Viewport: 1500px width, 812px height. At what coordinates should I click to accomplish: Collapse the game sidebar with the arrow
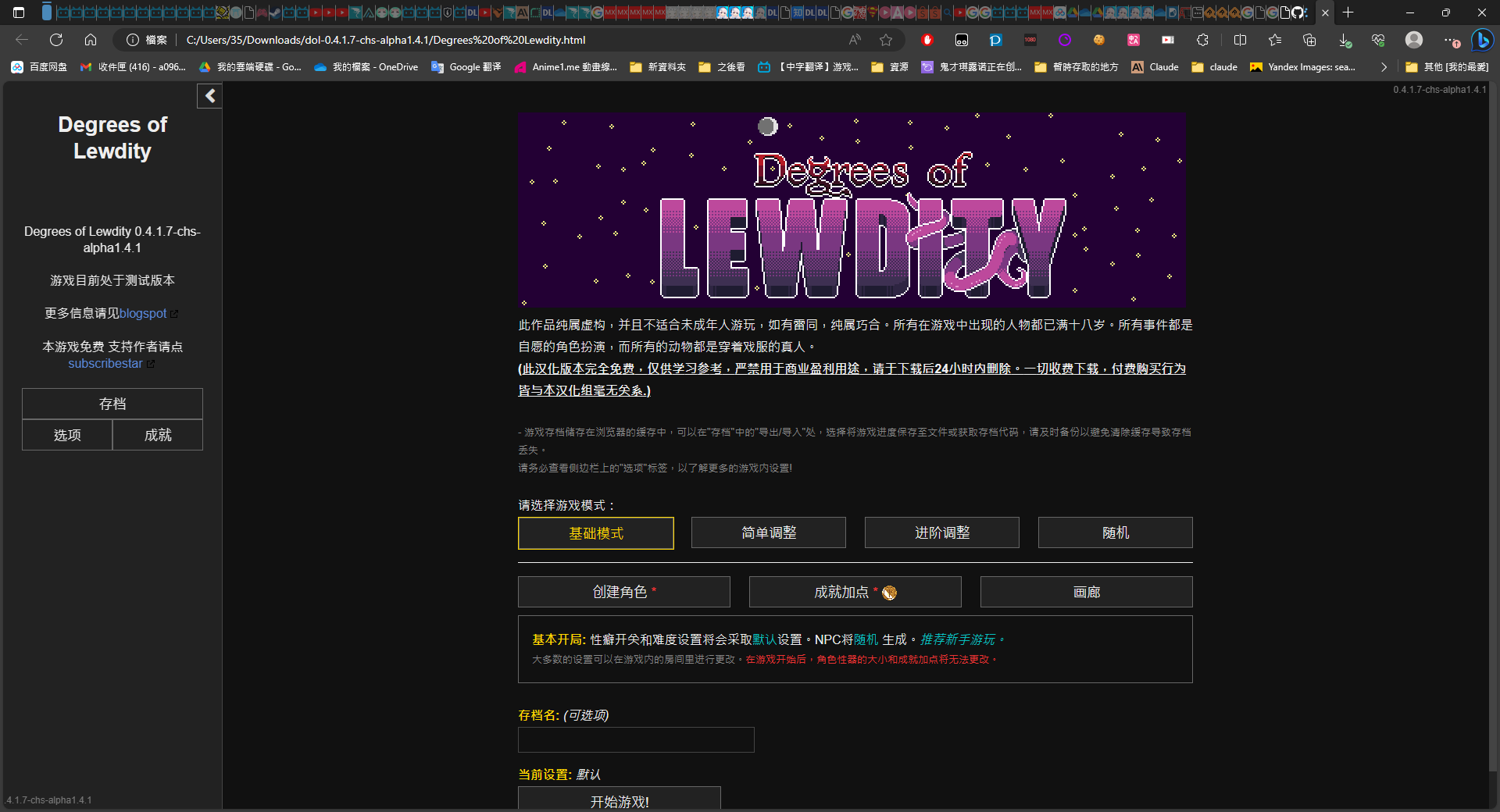209,96
